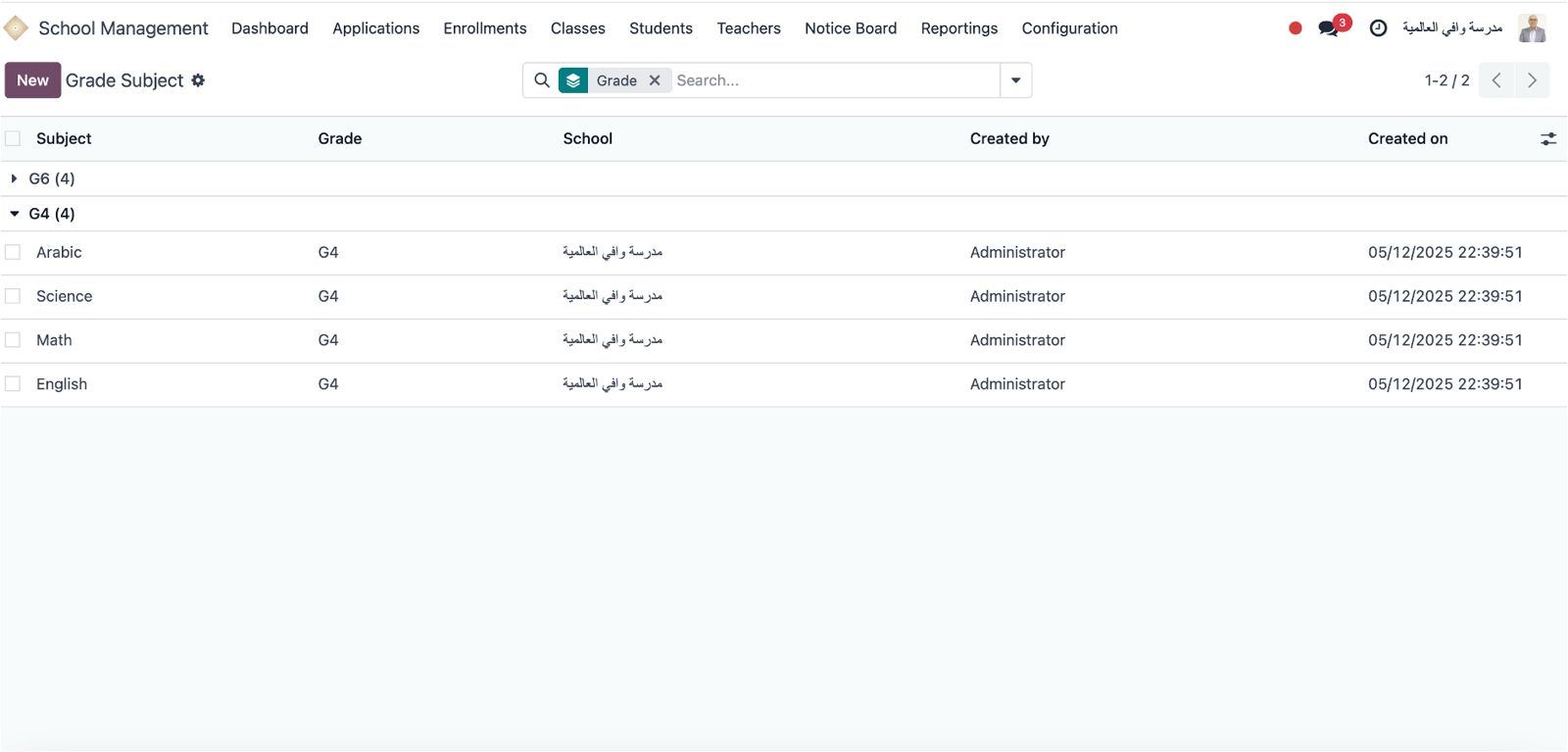
Task: Open the Applications menu
Action: tap(376, 28)
